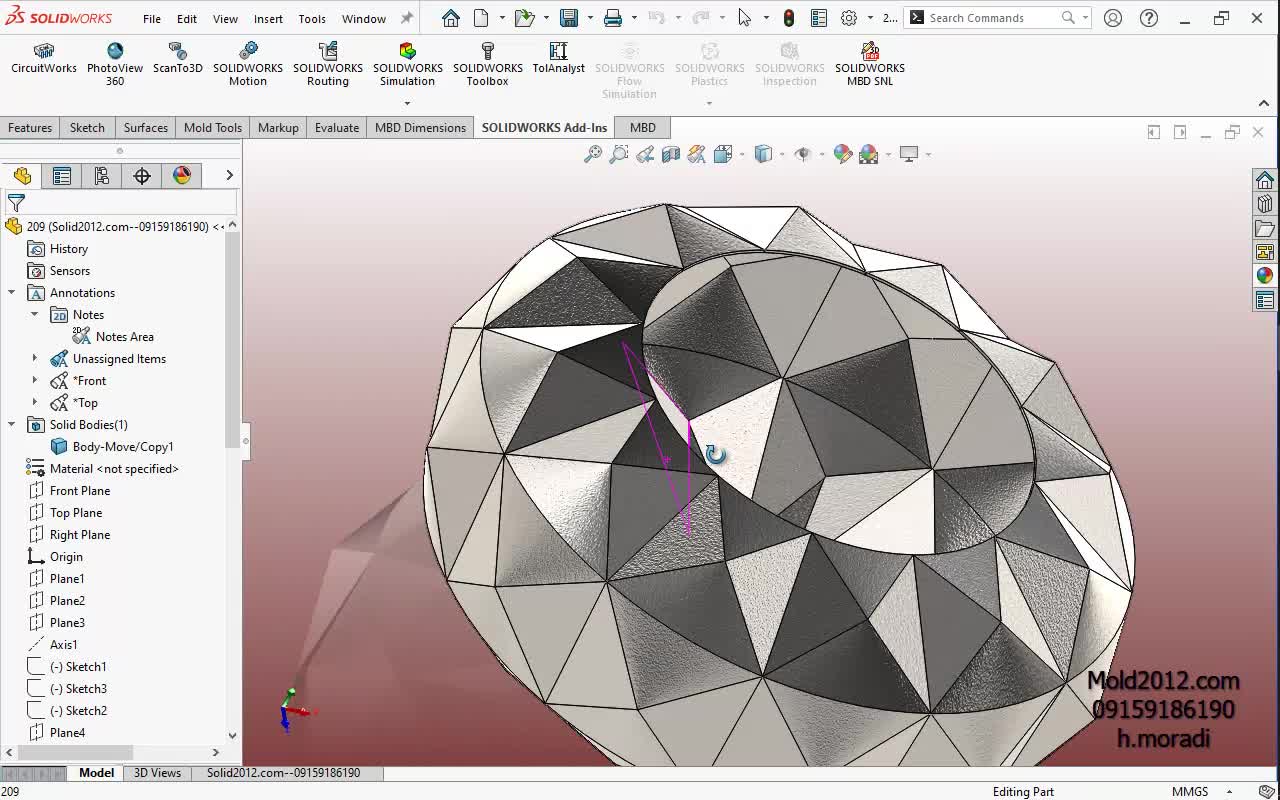Open the PropertyManager tab in the panel

coord(62,176)
